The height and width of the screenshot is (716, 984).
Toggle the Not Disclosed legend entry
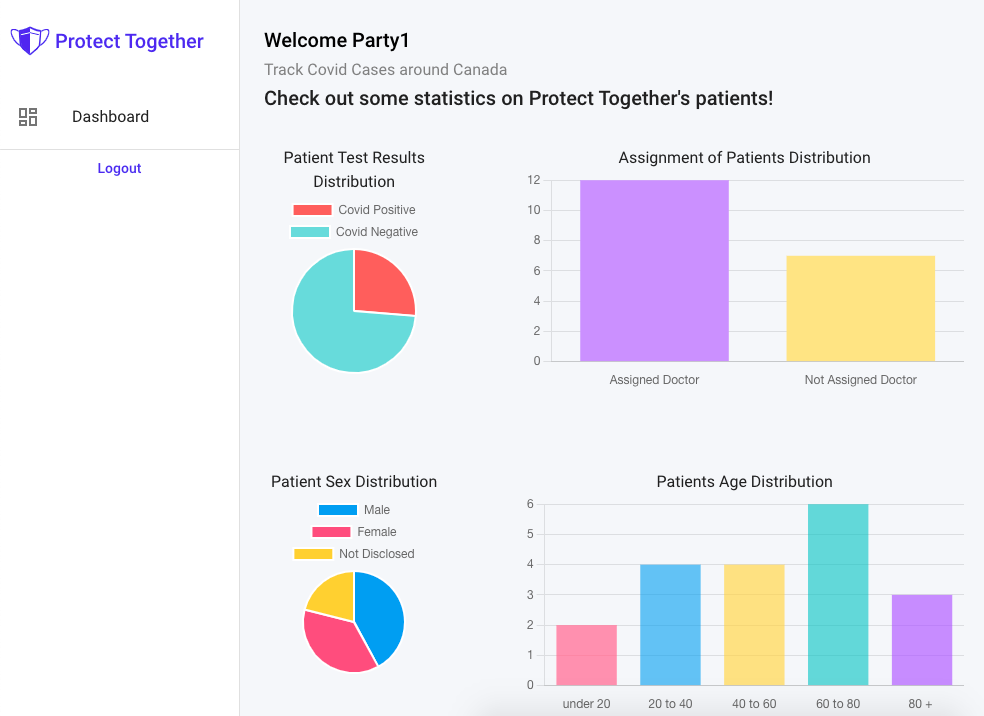354,553
